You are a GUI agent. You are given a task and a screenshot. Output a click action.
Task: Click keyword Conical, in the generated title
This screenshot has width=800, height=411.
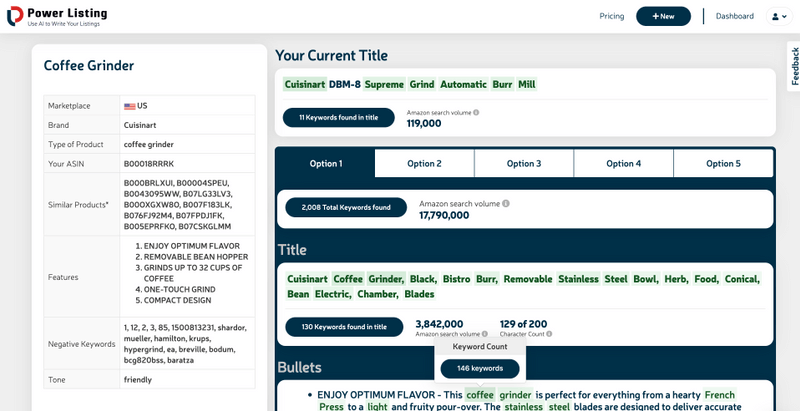(742, 279)
